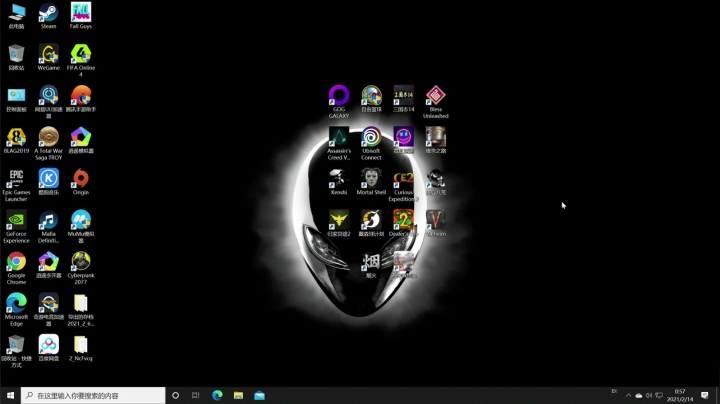The image size is (720, 404).
Task: Open the volume control in tray
Action: pyautogui.click(x=648, y=395)
